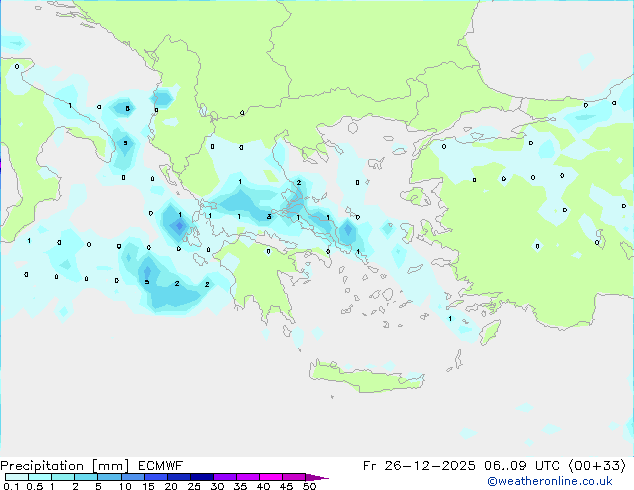634x490 pixels.
Task: Open the weatheronline.co.uk link
Action: pyautogui.click(x=550, y=481)
